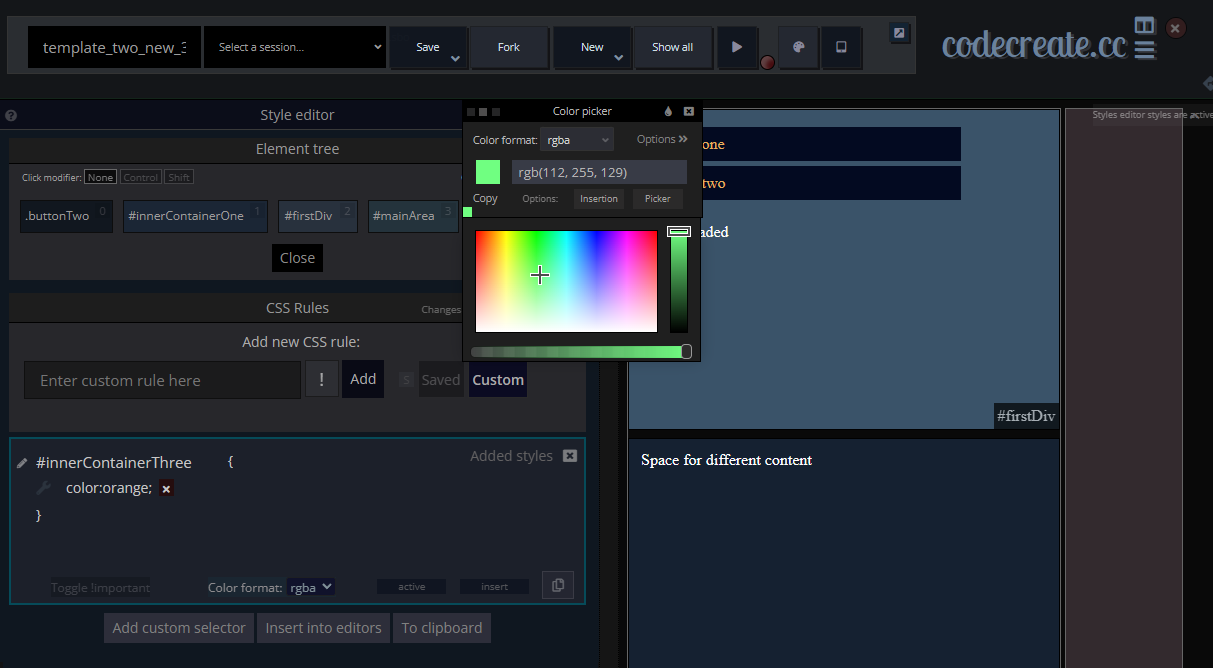Set click modifier to Control
The image size is (1213, 668).
pos(141,177)
